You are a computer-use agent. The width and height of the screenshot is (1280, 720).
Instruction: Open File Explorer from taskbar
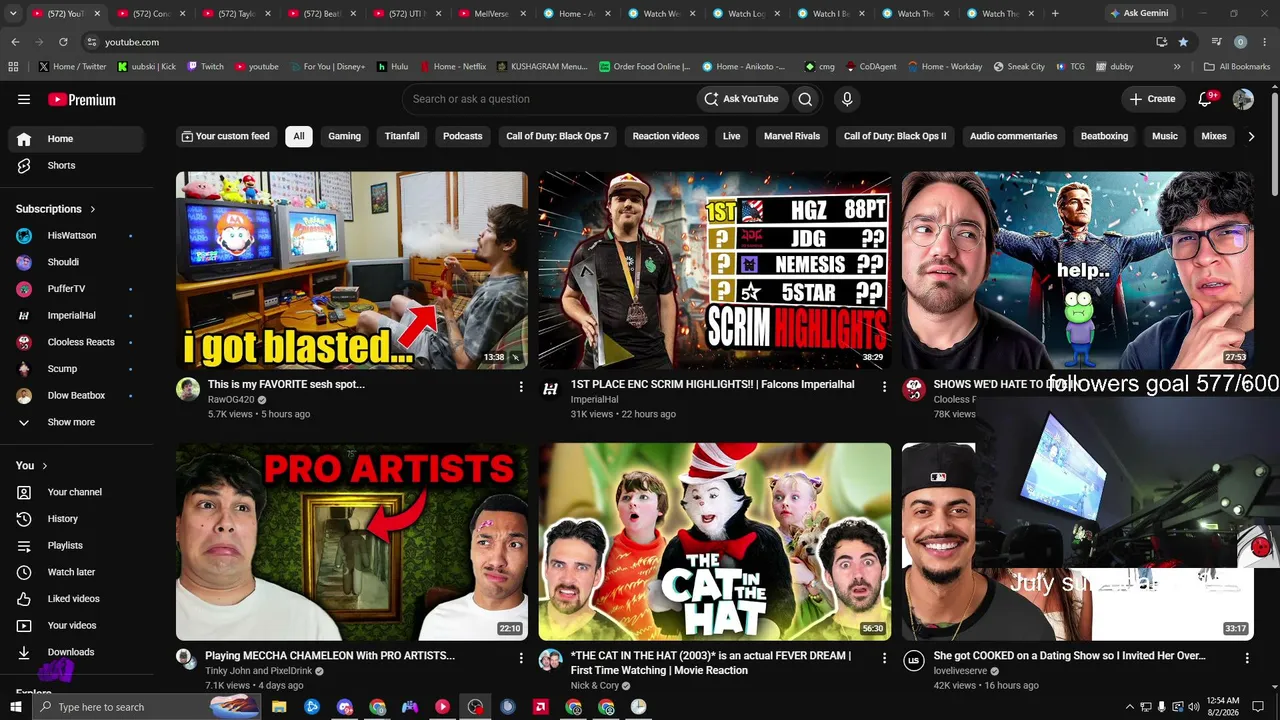(279, 707)
